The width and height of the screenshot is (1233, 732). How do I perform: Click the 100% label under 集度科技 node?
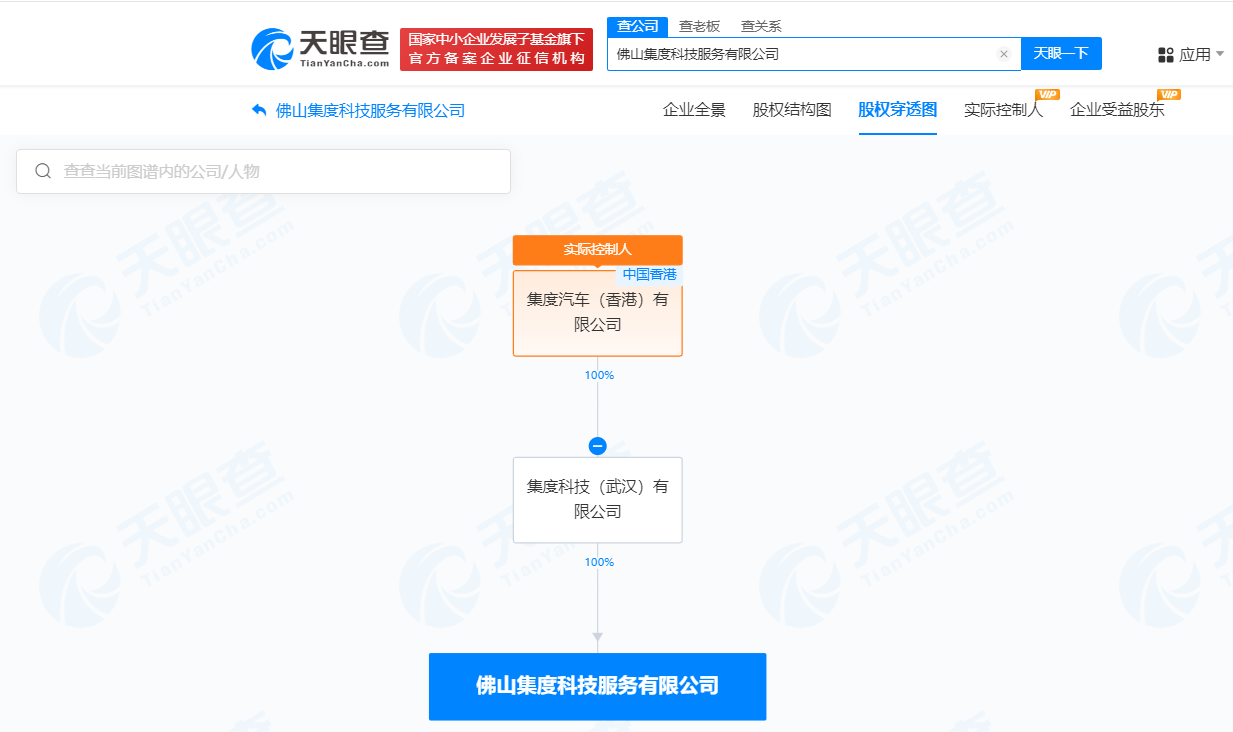tap(599, 562)
